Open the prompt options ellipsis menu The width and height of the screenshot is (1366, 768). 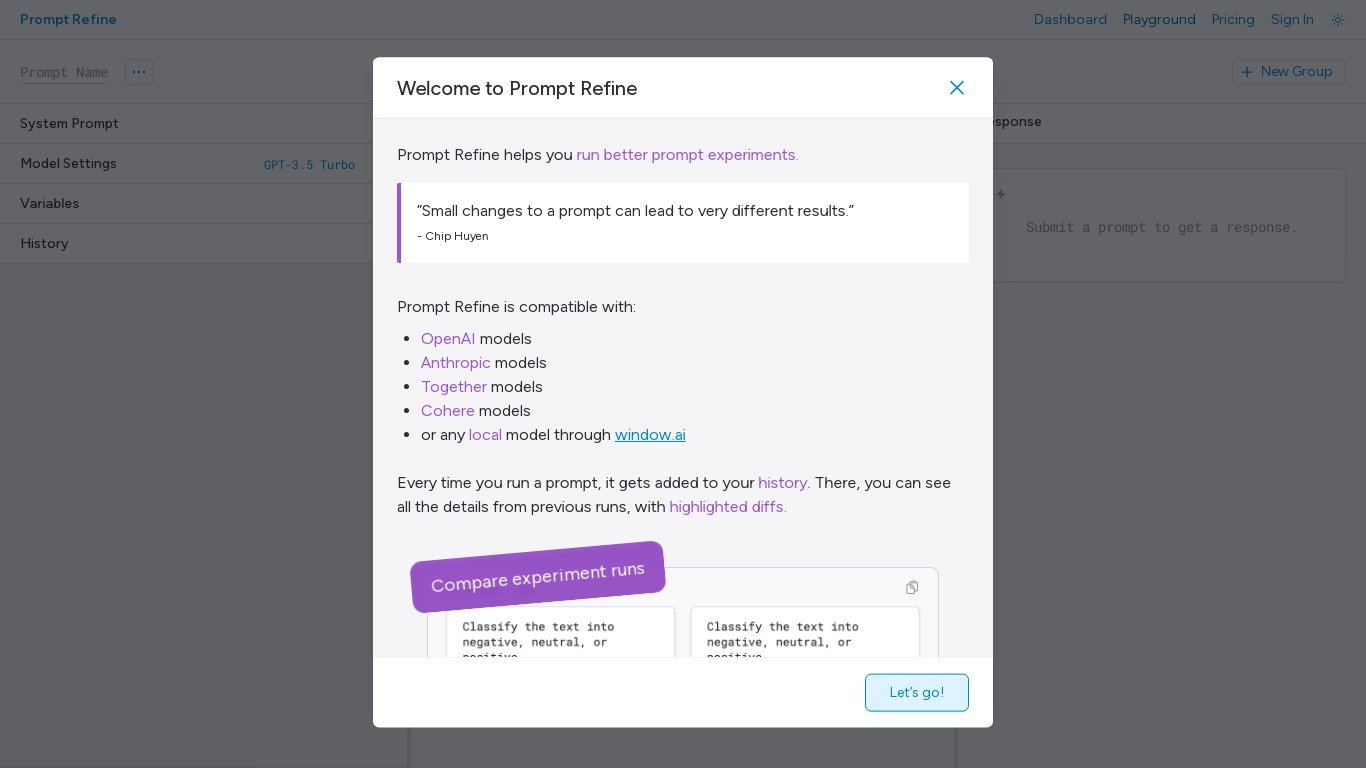(x=139, y=72)
